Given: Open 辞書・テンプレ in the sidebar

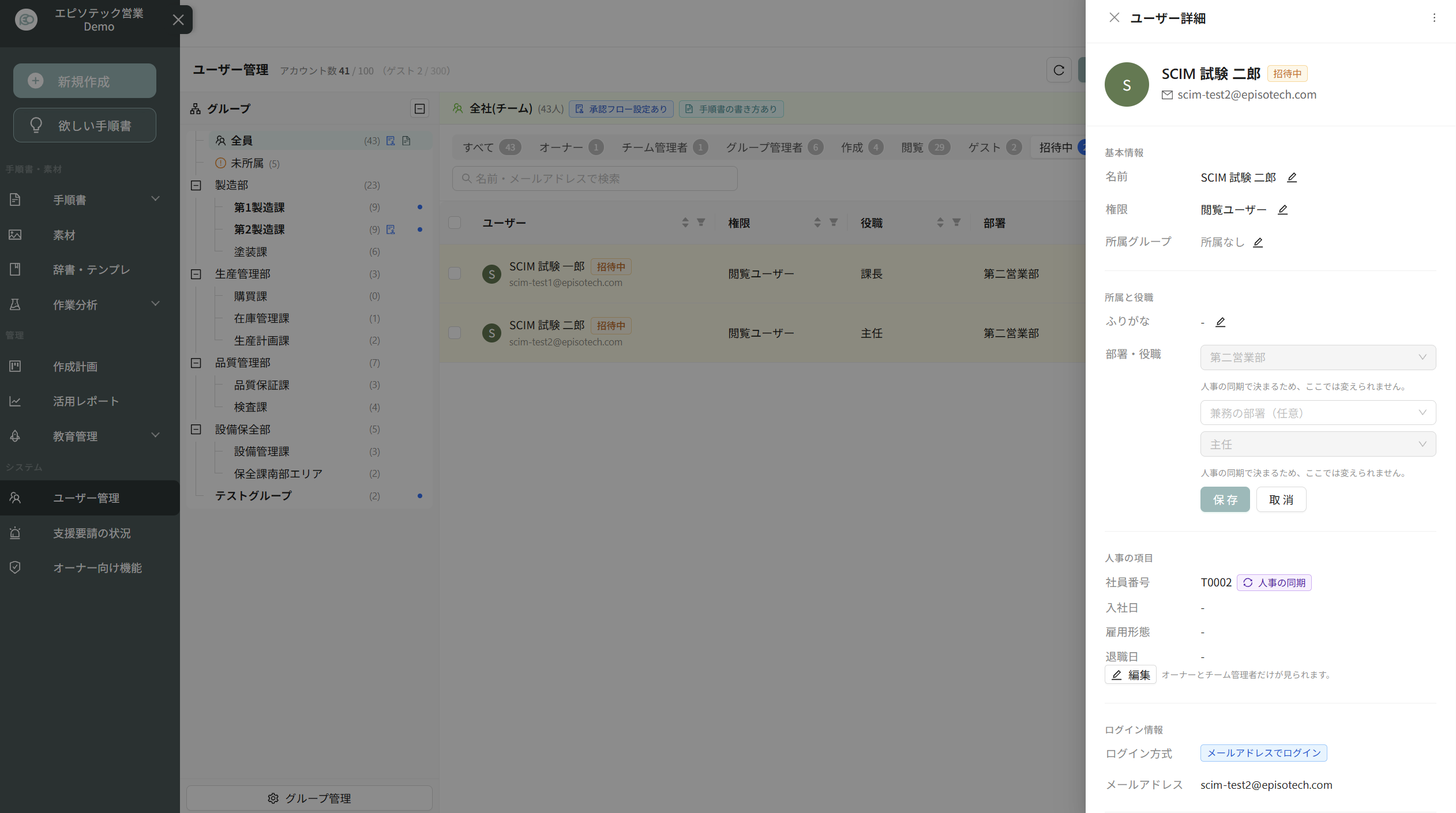Looking at the screenshot, I should click(92, 269).
